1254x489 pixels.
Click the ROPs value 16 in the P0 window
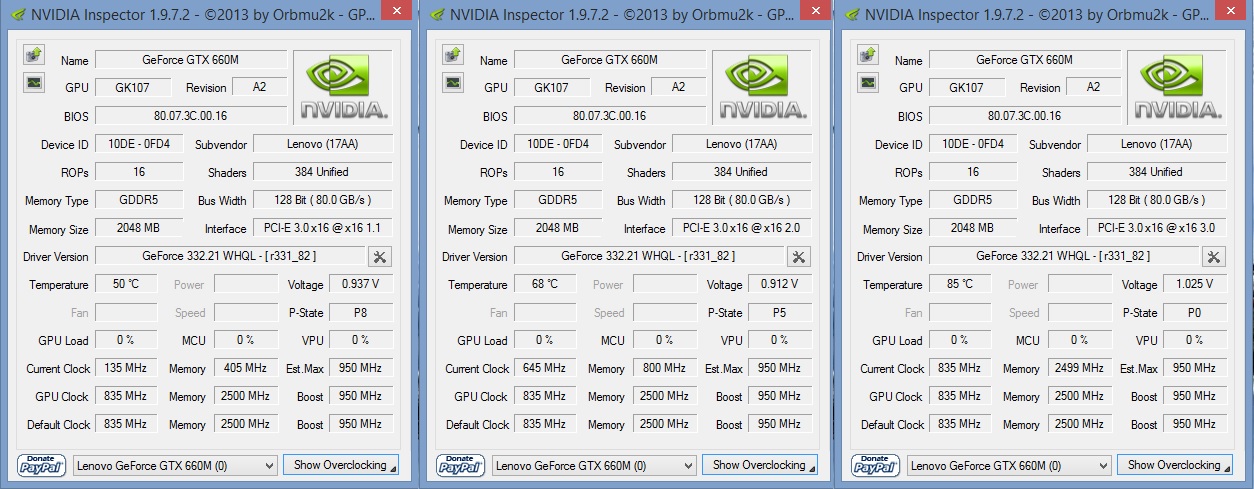tap(972, 172)
